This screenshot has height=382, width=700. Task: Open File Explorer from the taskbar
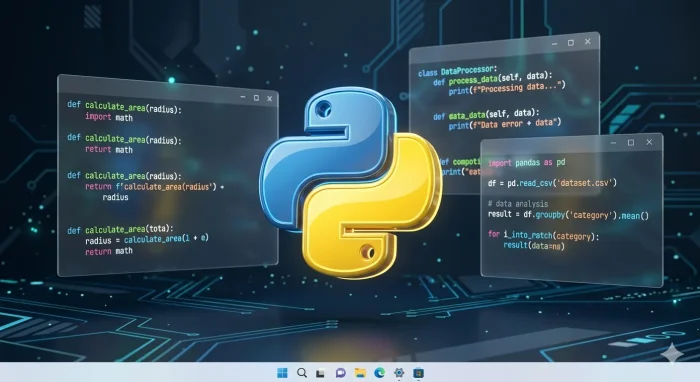(360, 373)
